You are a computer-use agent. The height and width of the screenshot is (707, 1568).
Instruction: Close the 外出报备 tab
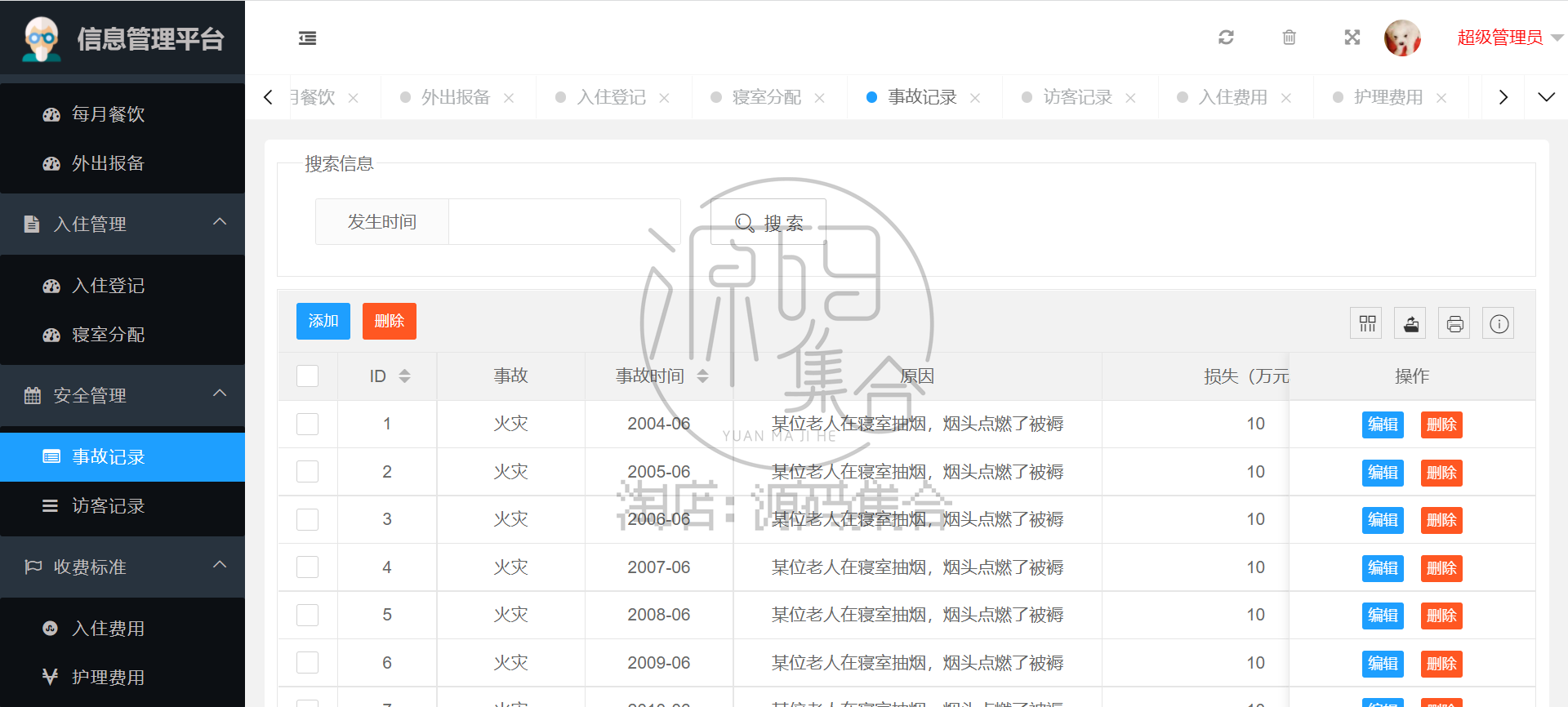click(x=509, y=98)
